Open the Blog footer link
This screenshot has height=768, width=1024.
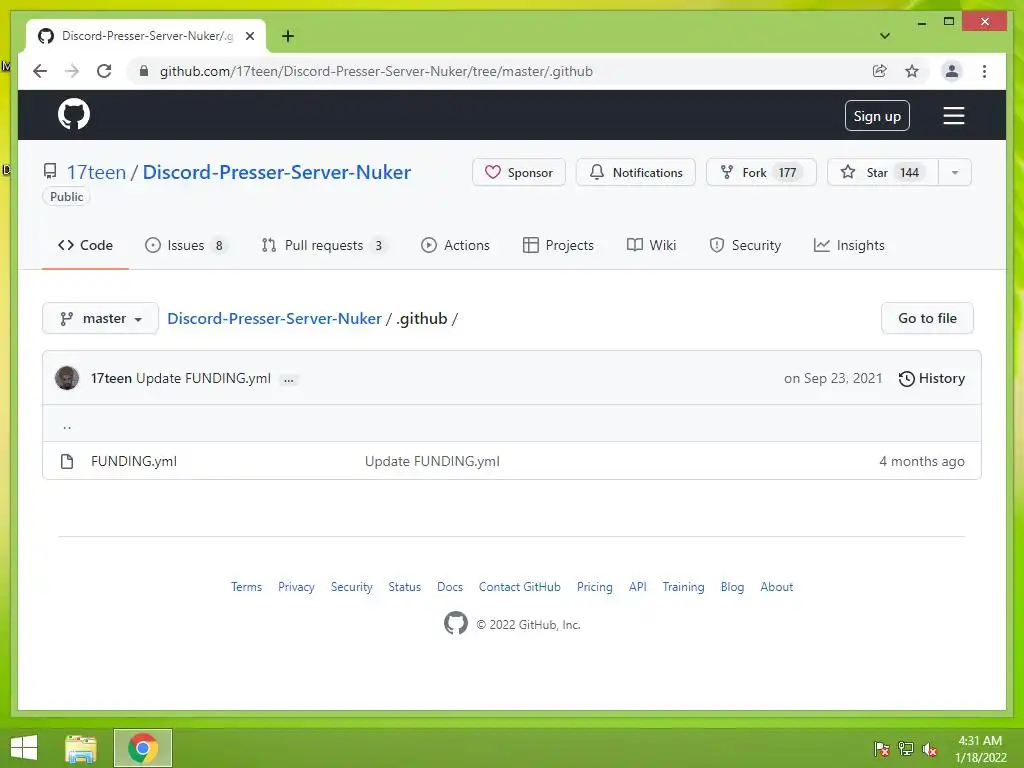[732, 586]
